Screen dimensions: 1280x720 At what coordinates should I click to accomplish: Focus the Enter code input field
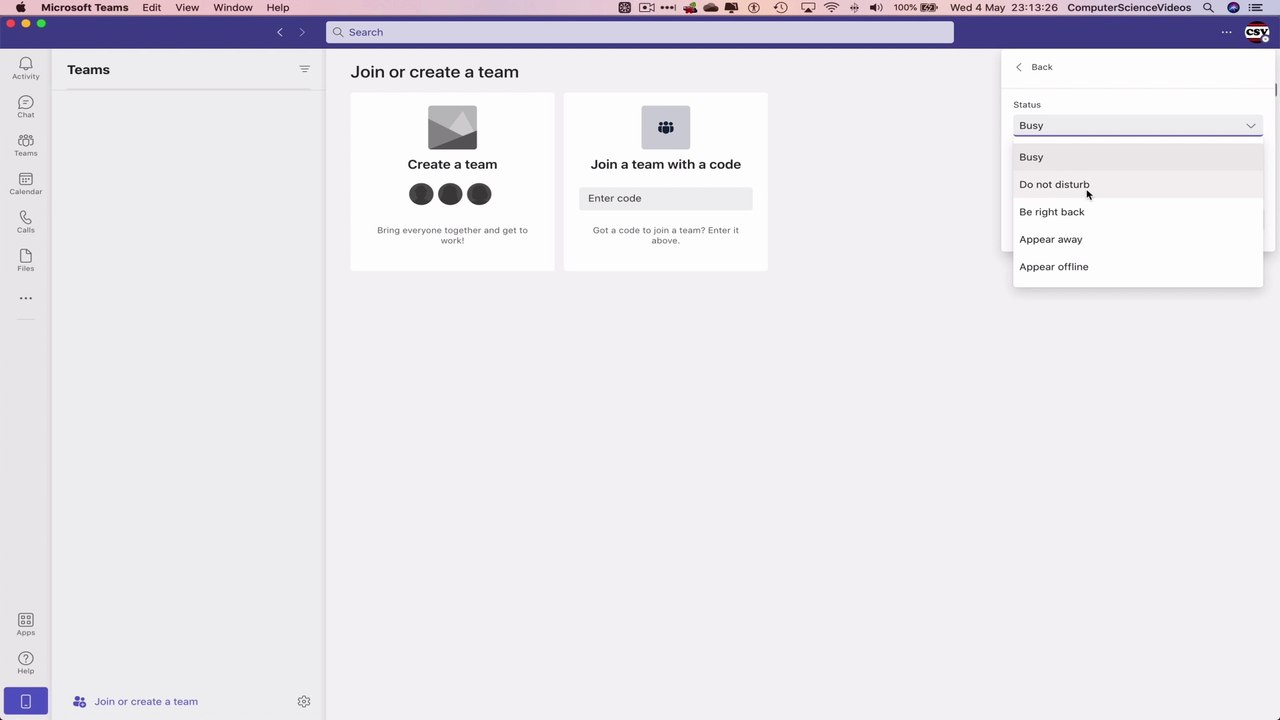pos(666,198)
